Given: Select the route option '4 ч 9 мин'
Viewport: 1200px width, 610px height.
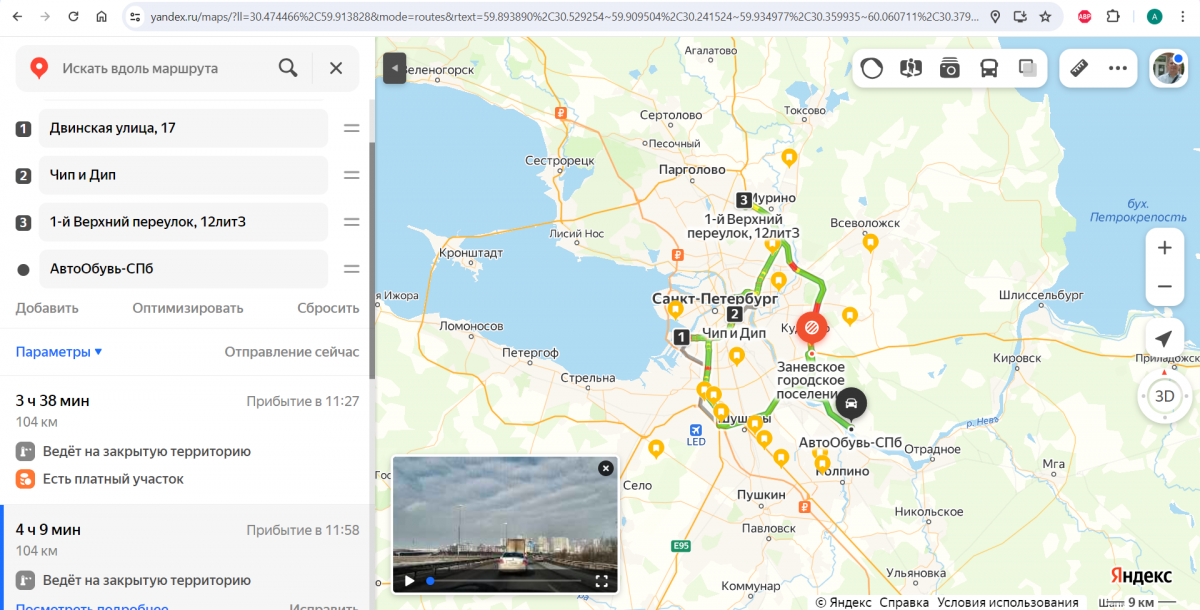Looking at the screenshot, I should tap(187, 557).
